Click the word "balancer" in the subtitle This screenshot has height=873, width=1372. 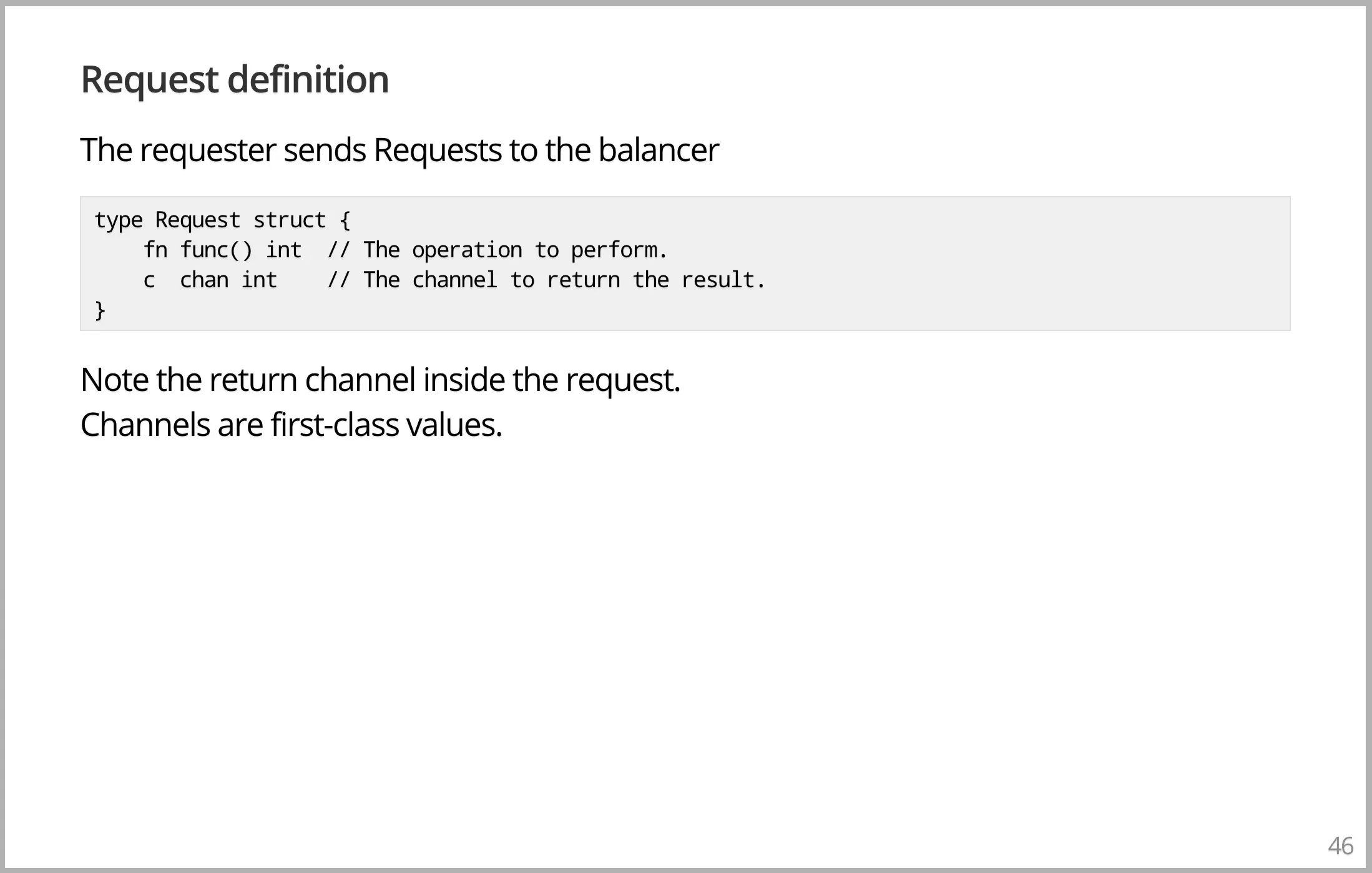(x=659, y=150)
